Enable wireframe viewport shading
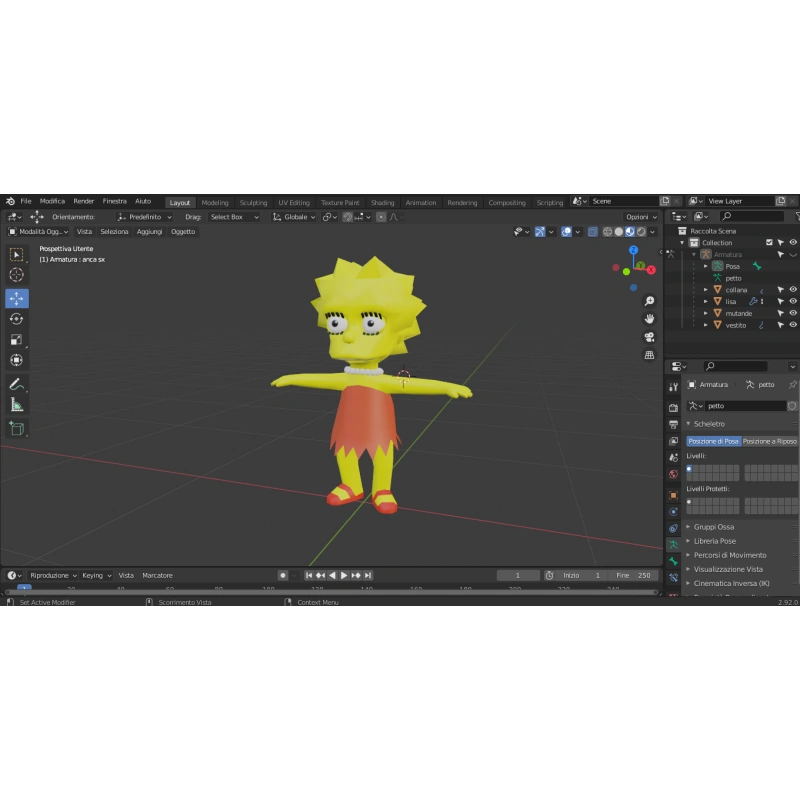800x800 pixels. click(x=607, y=232)
